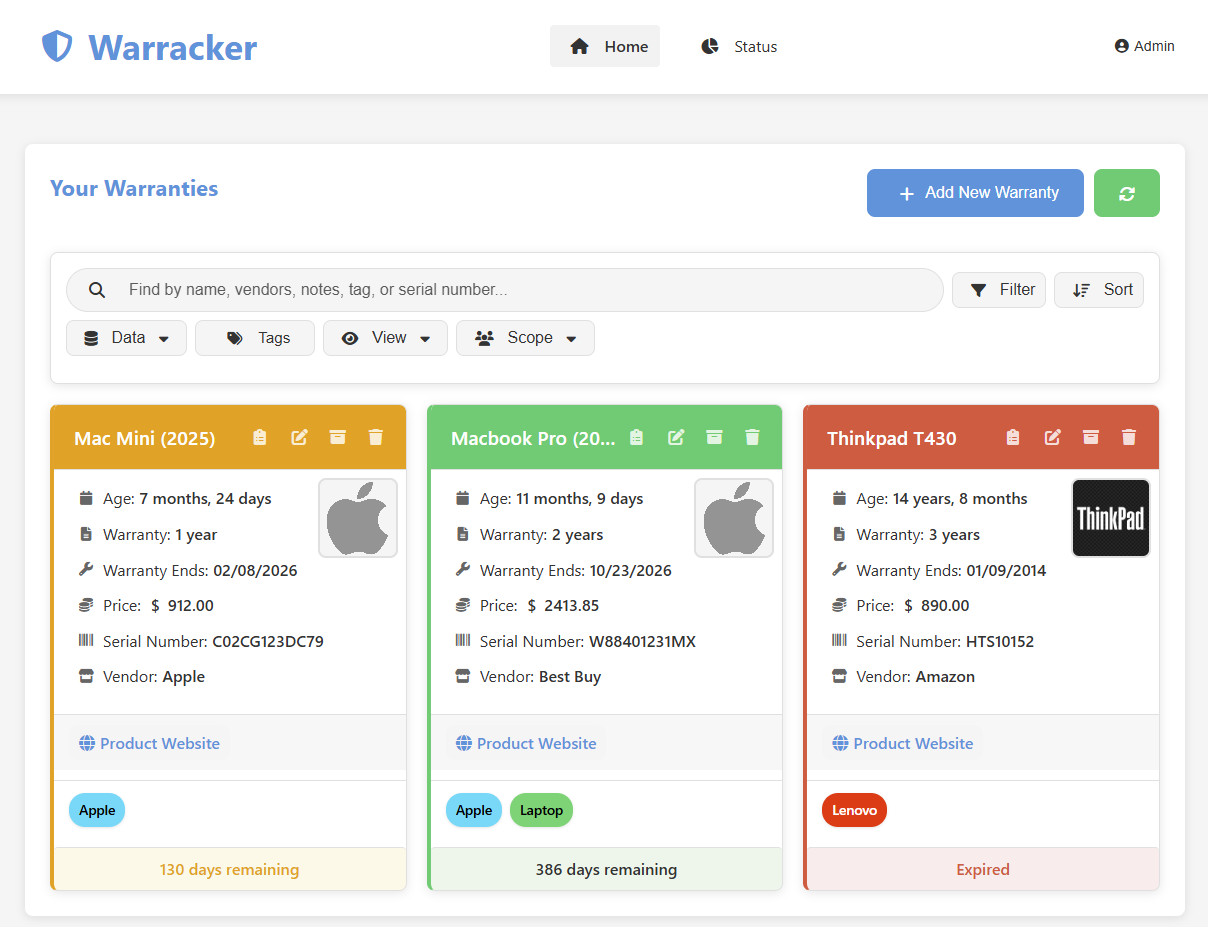Click Vendor: Amazon text
Image resolution: width=1208 pixels, height=927 pixels.
pos(915,677)
